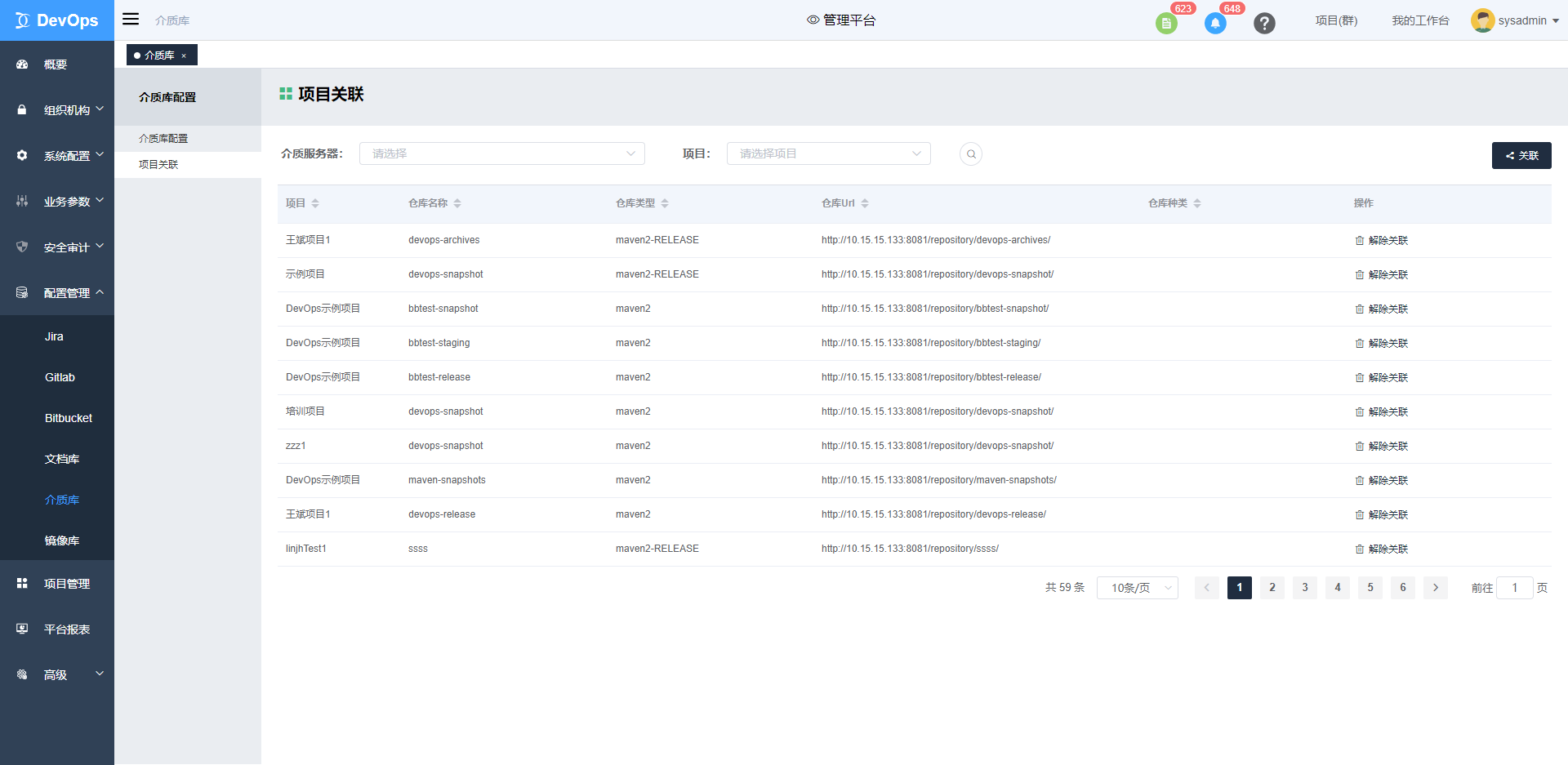Open 概要 overview in sidebar
The height and width of the screenshot is (765, 1568).
57,64
